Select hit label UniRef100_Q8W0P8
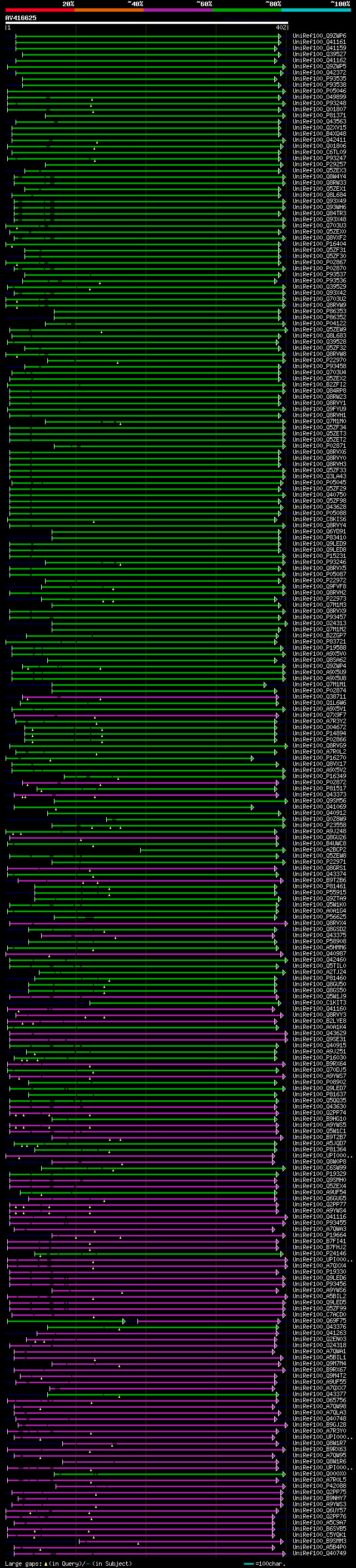Viewport: 356px width, 1568px height. tap(319, 1161)
